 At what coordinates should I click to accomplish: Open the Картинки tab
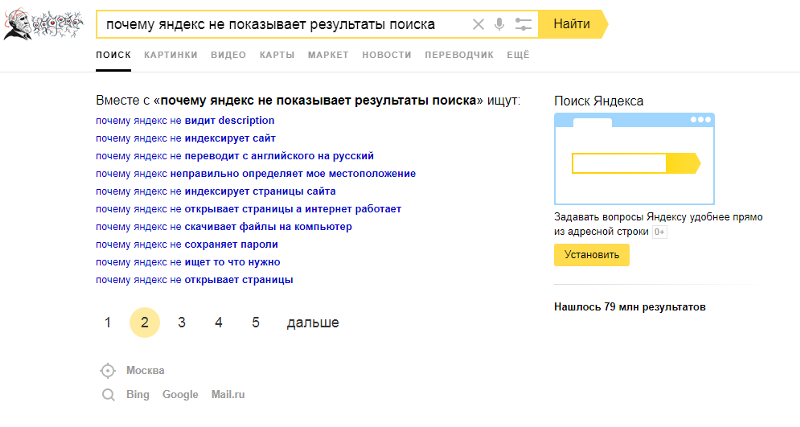pos(170,55)
